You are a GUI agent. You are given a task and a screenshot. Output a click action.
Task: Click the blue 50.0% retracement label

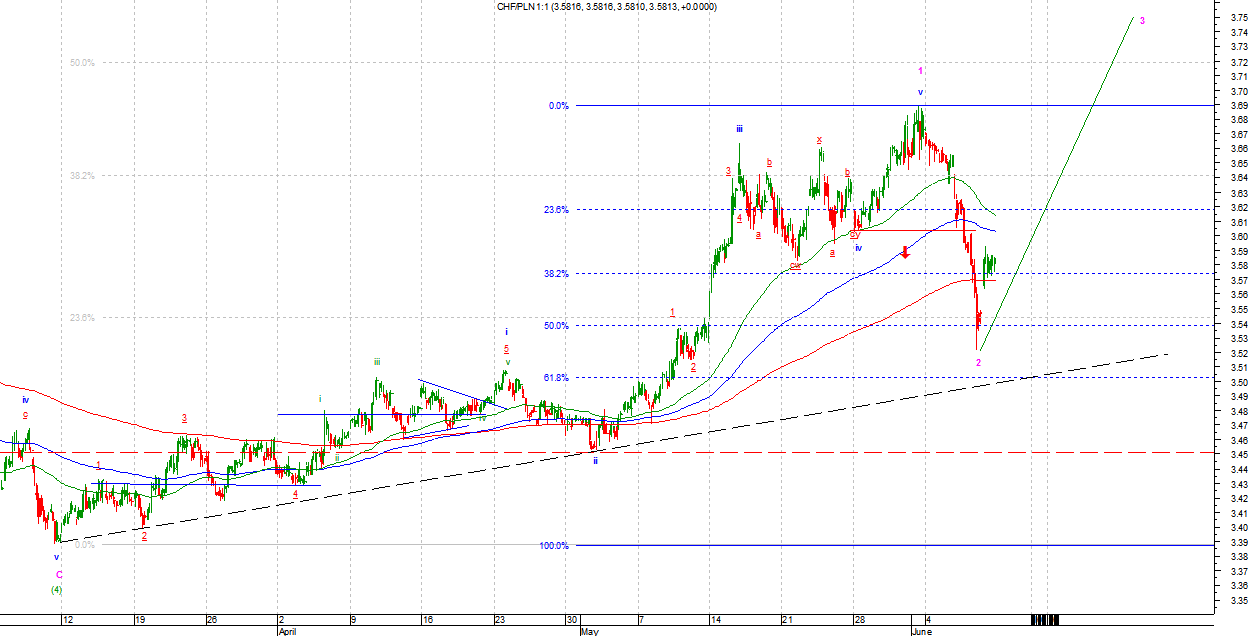coord(556,325)
